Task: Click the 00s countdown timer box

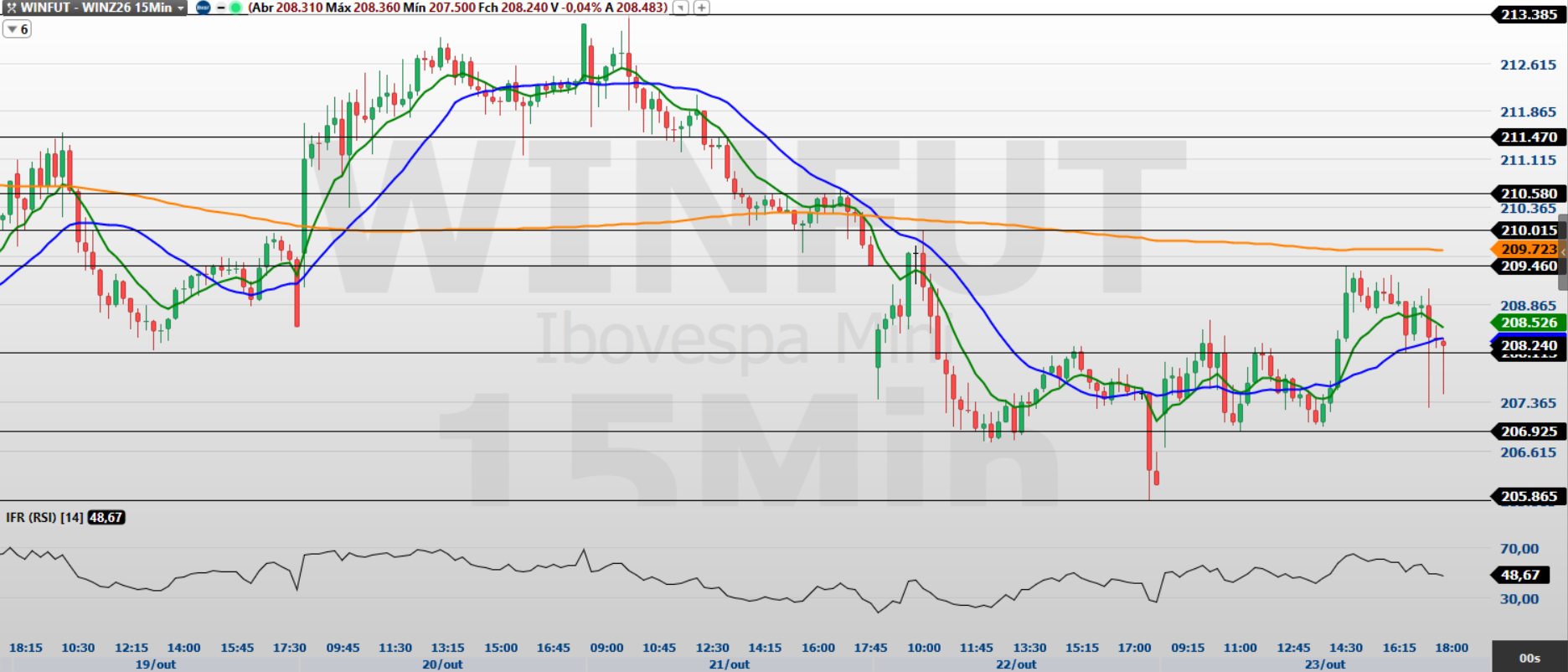Action: pyautogui.click(x=1529, y=658)
